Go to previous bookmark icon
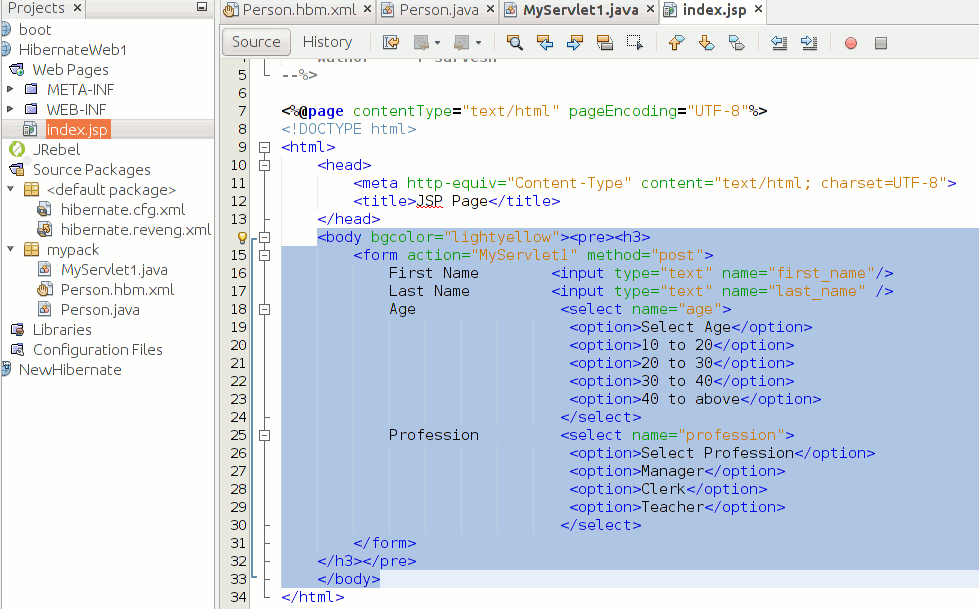The height and width of the screenshot is (609, 979). pyautogui.click(x=676, y=42)
